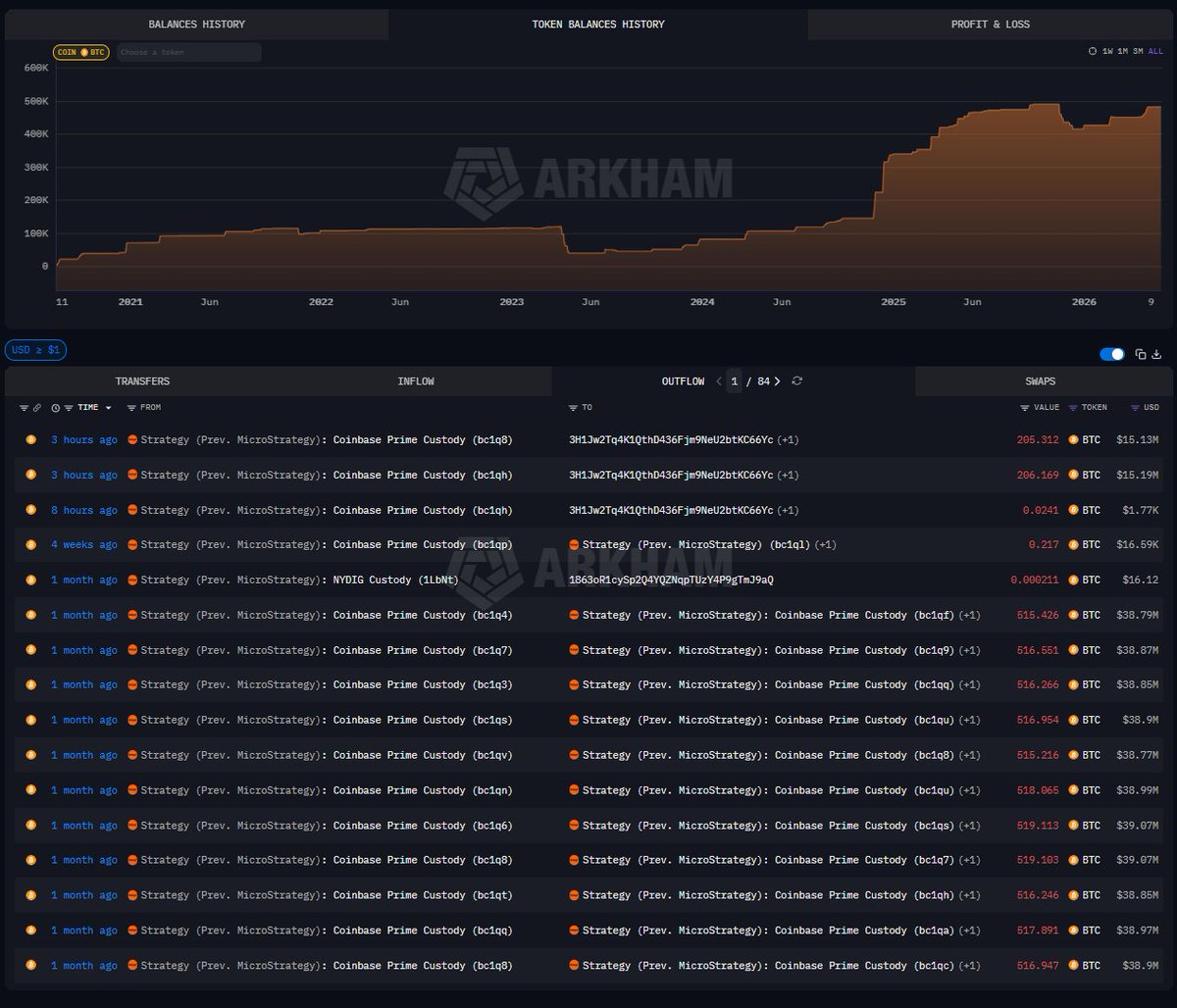Click the download icon above the table
This screenshot has width=1177, height=1008.
pos(1156,354)
